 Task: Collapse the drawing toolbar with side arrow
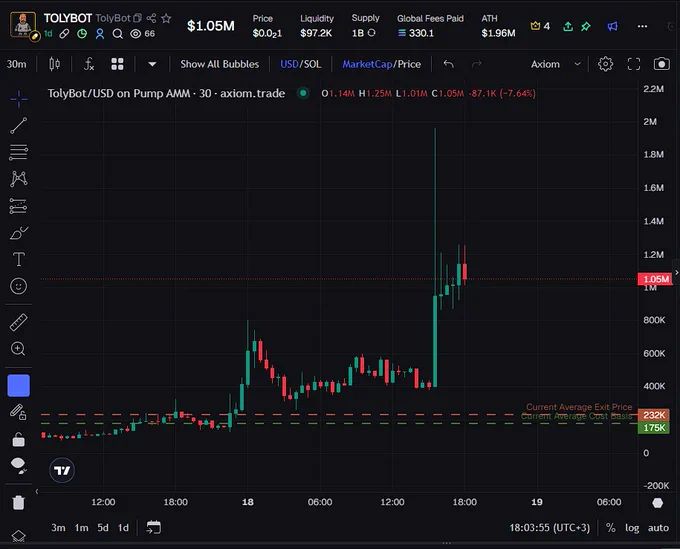[37, 491]
